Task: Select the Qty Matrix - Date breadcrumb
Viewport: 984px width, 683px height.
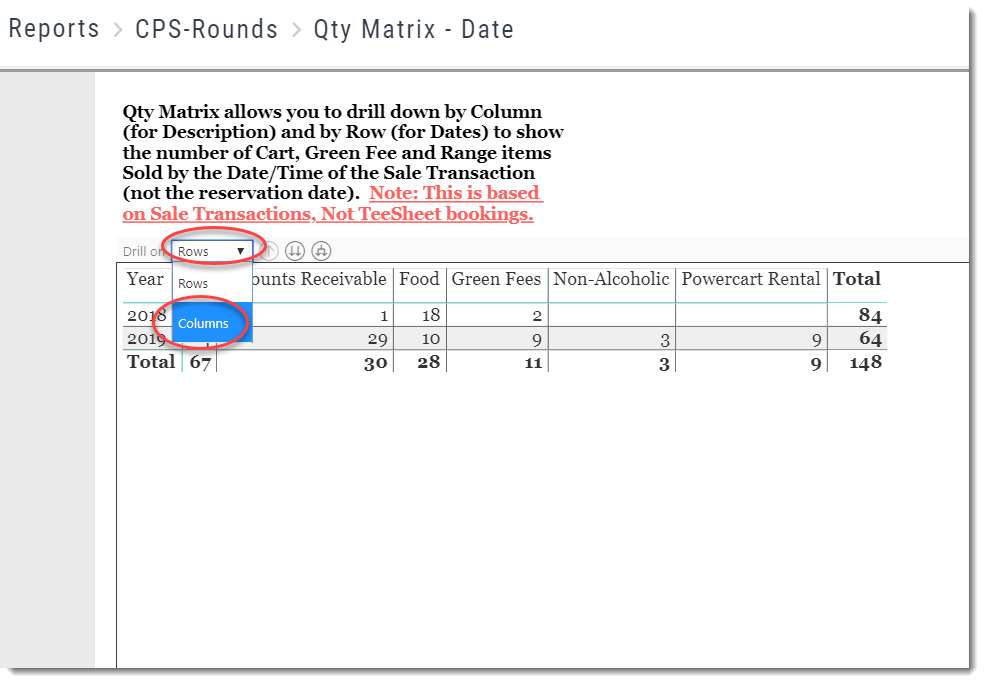Action: coord(413,29)
